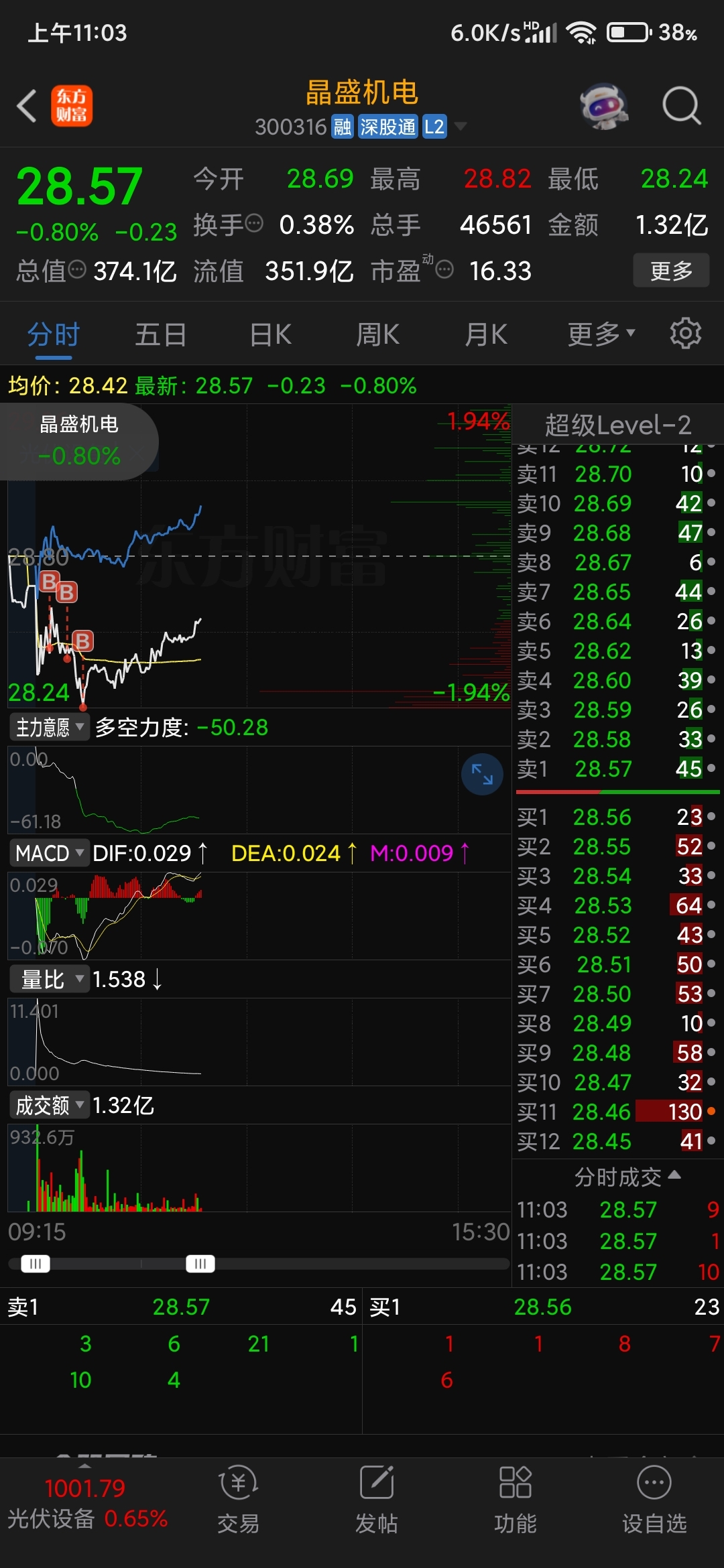This screenshot has width=724, height=1568.
Task: Tap the back arrow icon
Action: click(x=27, y=106)
